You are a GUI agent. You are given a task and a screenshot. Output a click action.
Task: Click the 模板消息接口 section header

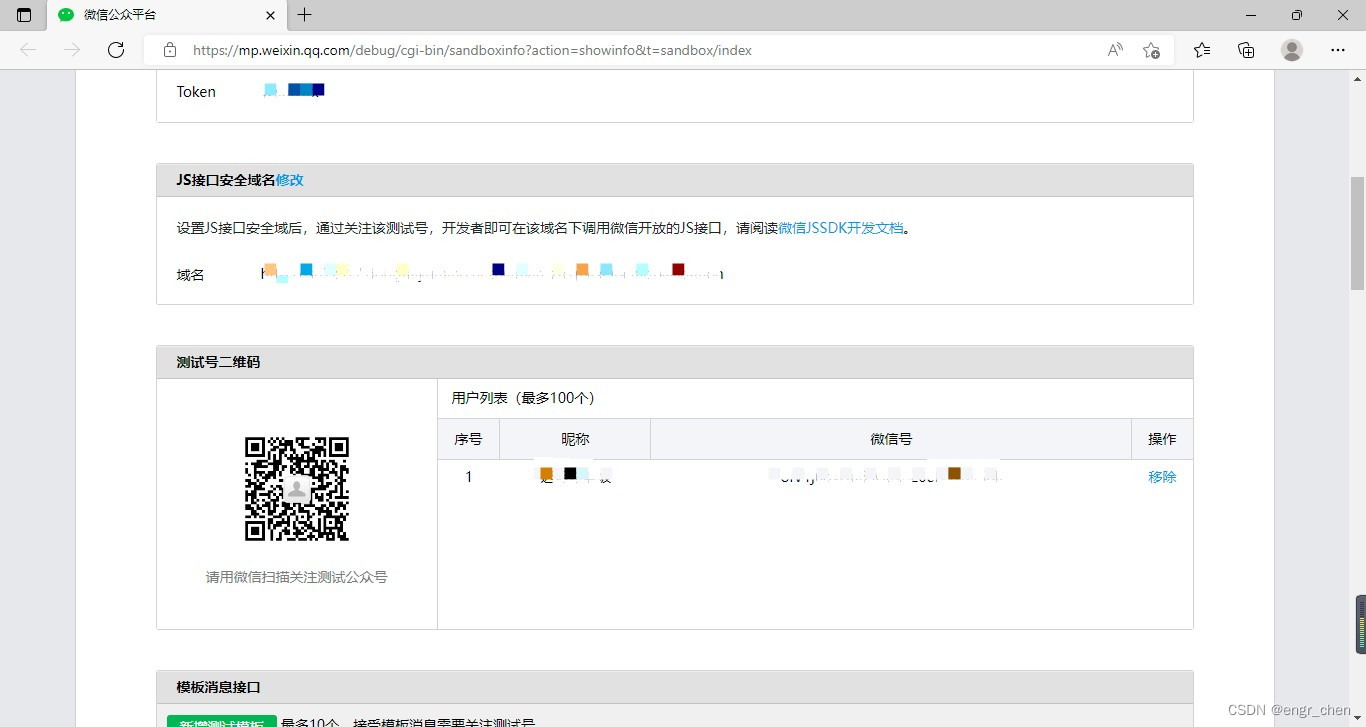click(x=675, y=687)
